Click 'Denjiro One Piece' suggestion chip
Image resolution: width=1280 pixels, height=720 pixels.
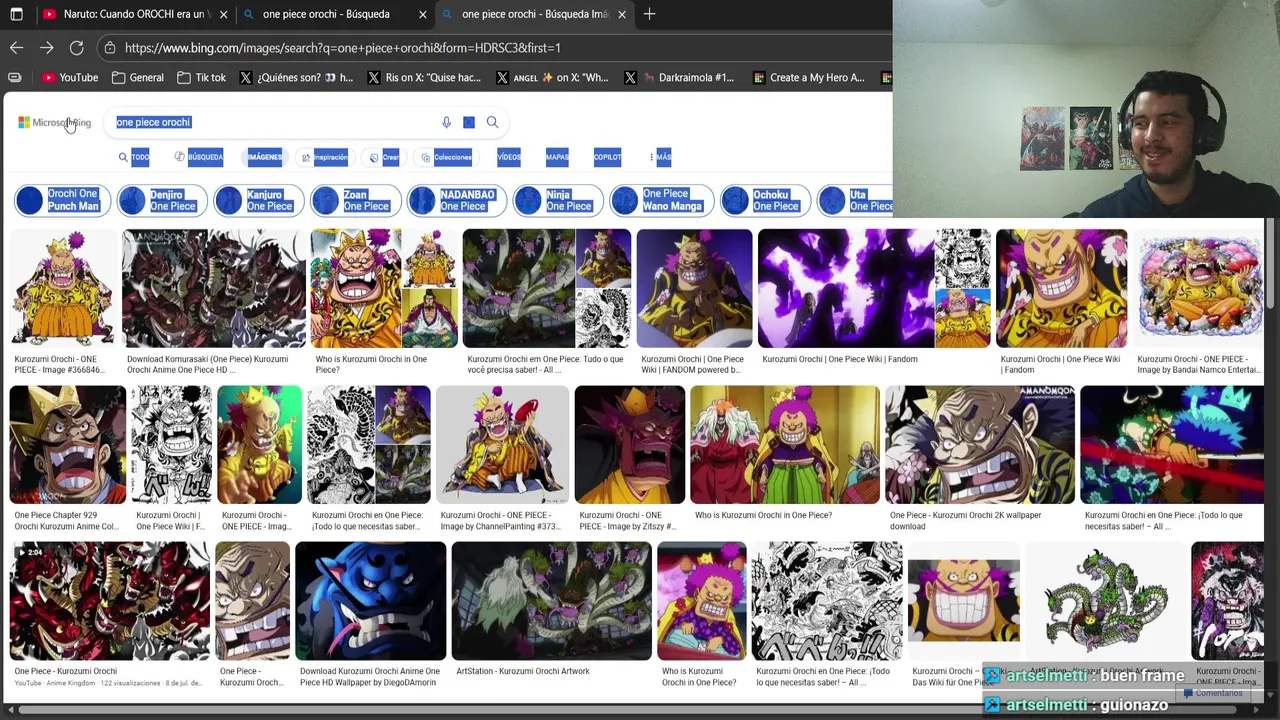(160, 200)
